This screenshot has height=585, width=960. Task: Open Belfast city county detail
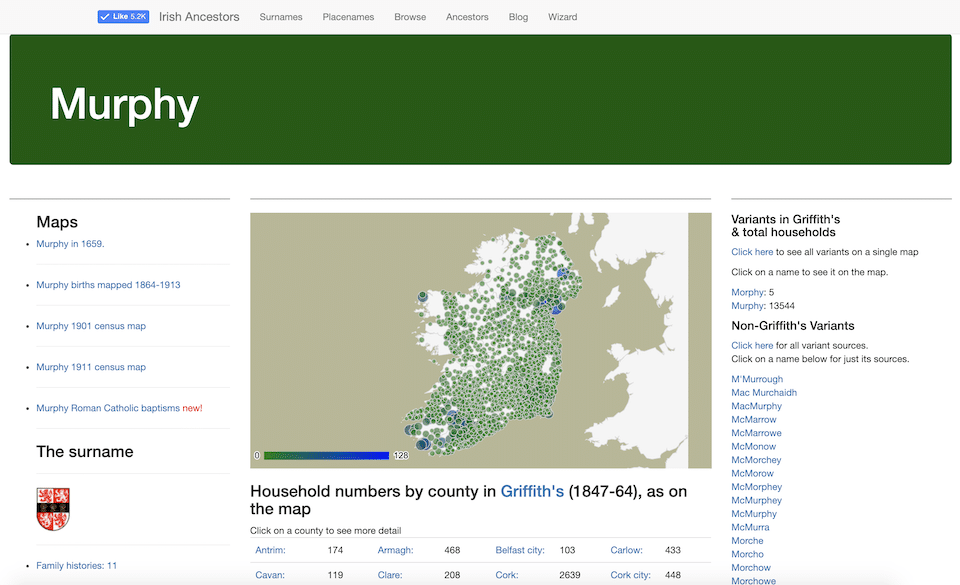point(520,550)
